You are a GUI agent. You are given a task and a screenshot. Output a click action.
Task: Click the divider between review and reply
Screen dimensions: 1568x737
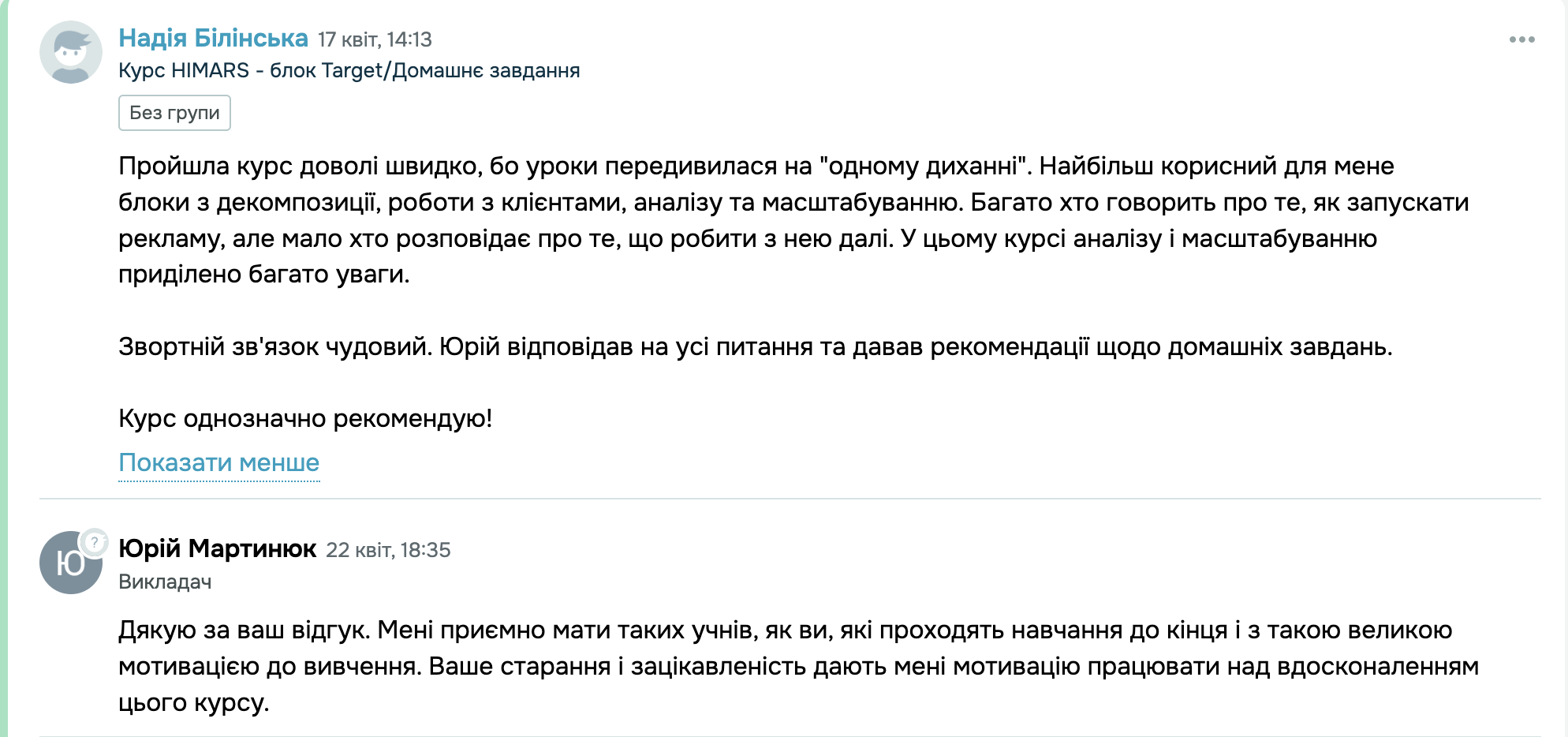[x=789, y=499]
